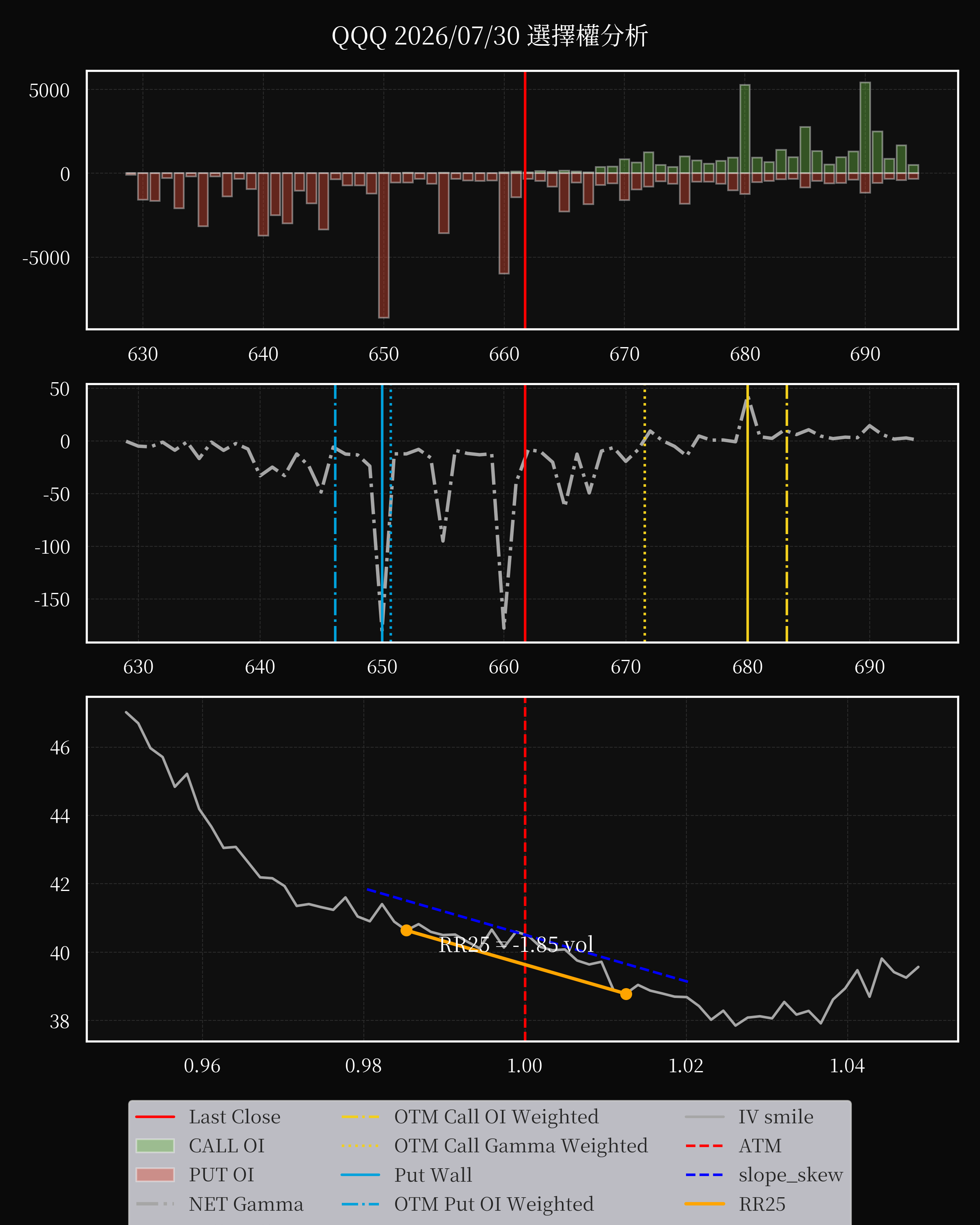Click the "RR25 = -1.85 vol" annotation

click(x=516, y=944)
